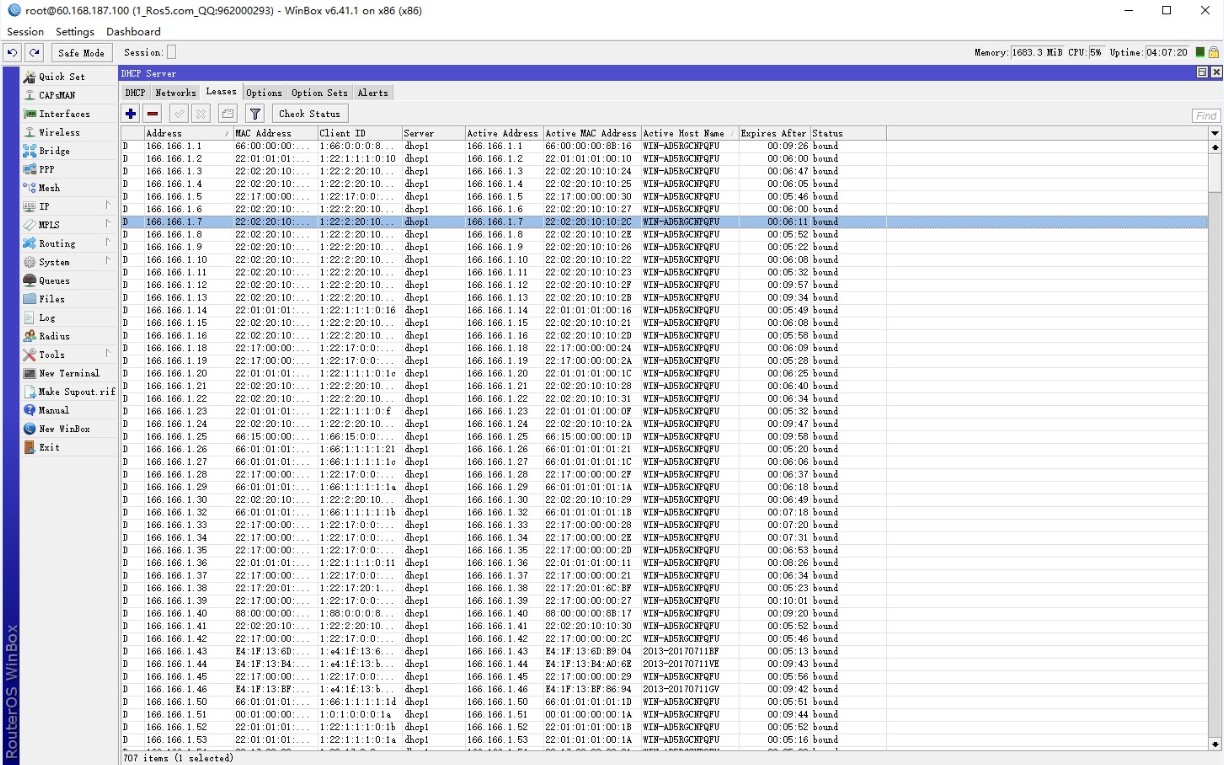This screenshot has width=1224, height=765.
Task: Click the Disable X icon
Action: coord(201,114)
